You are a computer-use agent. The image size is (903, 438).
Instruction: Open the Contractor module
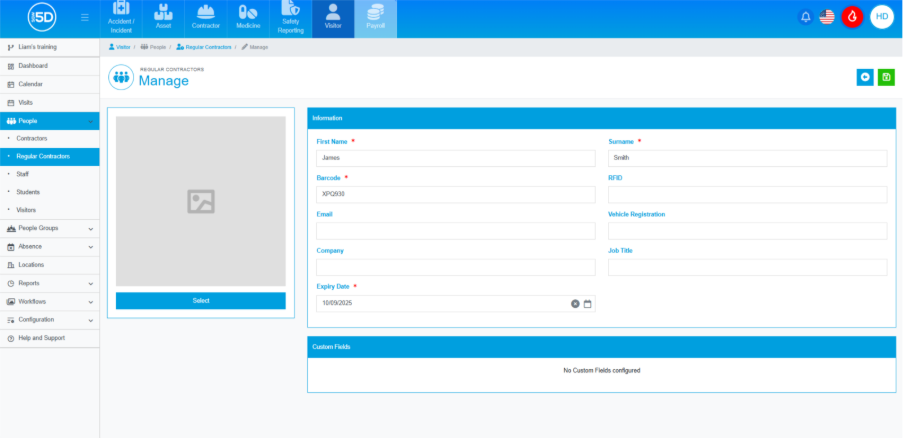click(206, 19)
